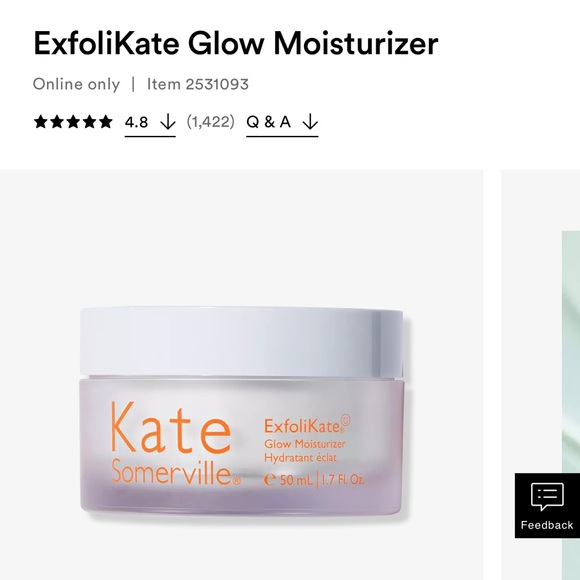Click the 50 mL size text on jar
Viewport: 580px width, 580px height.
[289, 480]
